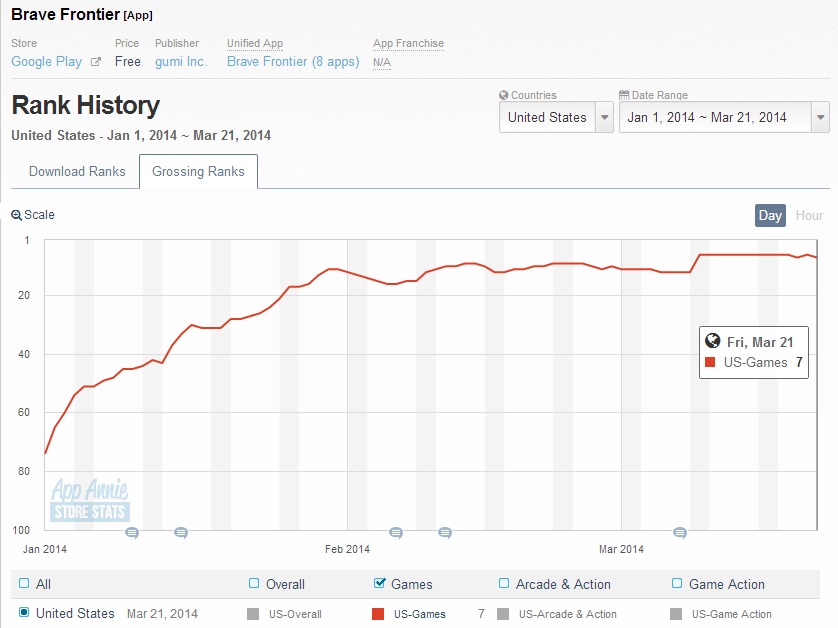Click the Brave Frontier app title
Viewport: 838px width, 628px height.
(65, 14)
